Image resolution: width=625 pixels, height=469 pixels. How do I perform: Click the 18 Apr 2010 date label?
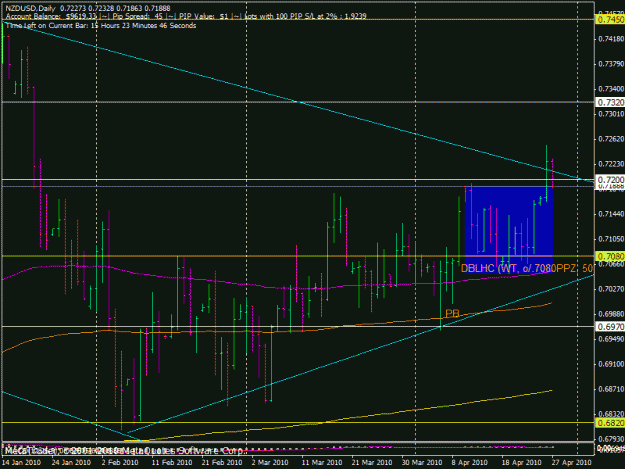tap(521, 462)
